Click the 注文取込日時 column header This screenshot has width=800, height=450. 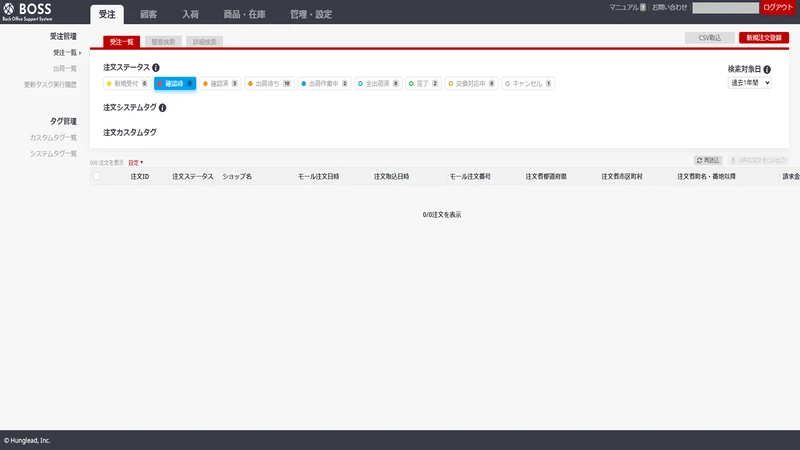pos(391,177)
